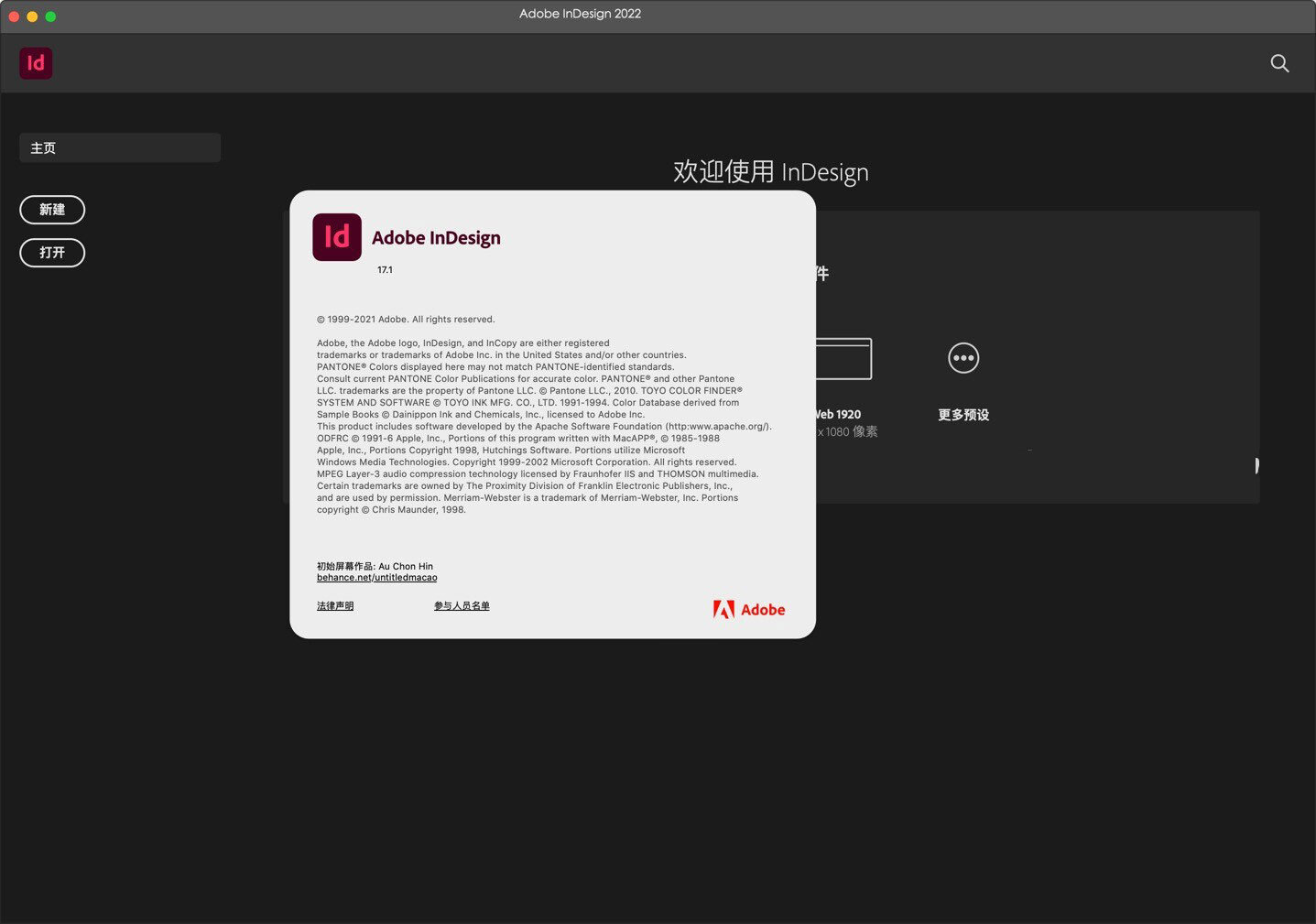
Task: Click the 打开 open file button
Action: pyautogui.click(x=52, y=253)
